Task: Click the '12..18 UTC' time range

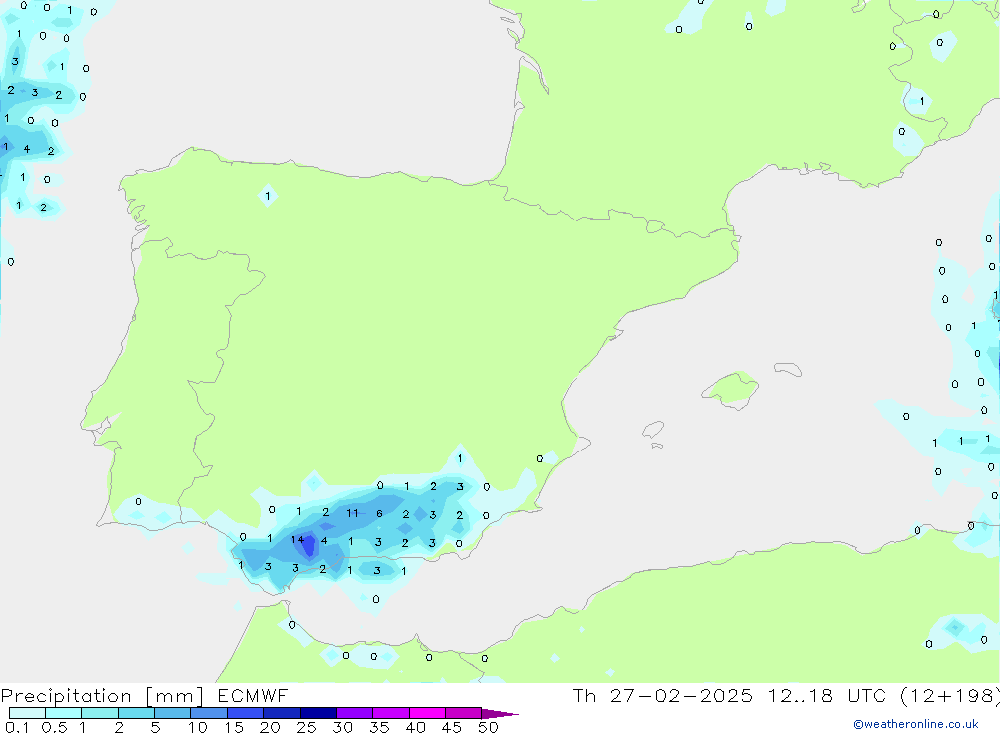Action: click(x=827, y=695)
